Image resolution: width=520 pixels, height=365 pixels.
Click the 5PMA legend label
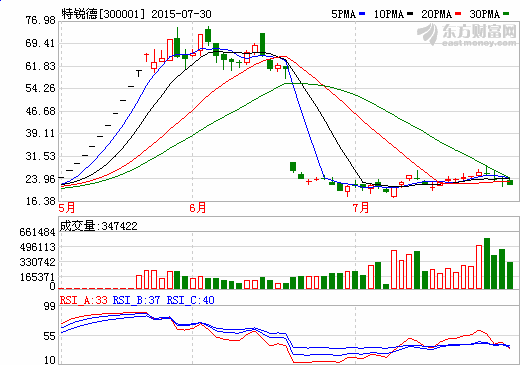pos(343,14)
